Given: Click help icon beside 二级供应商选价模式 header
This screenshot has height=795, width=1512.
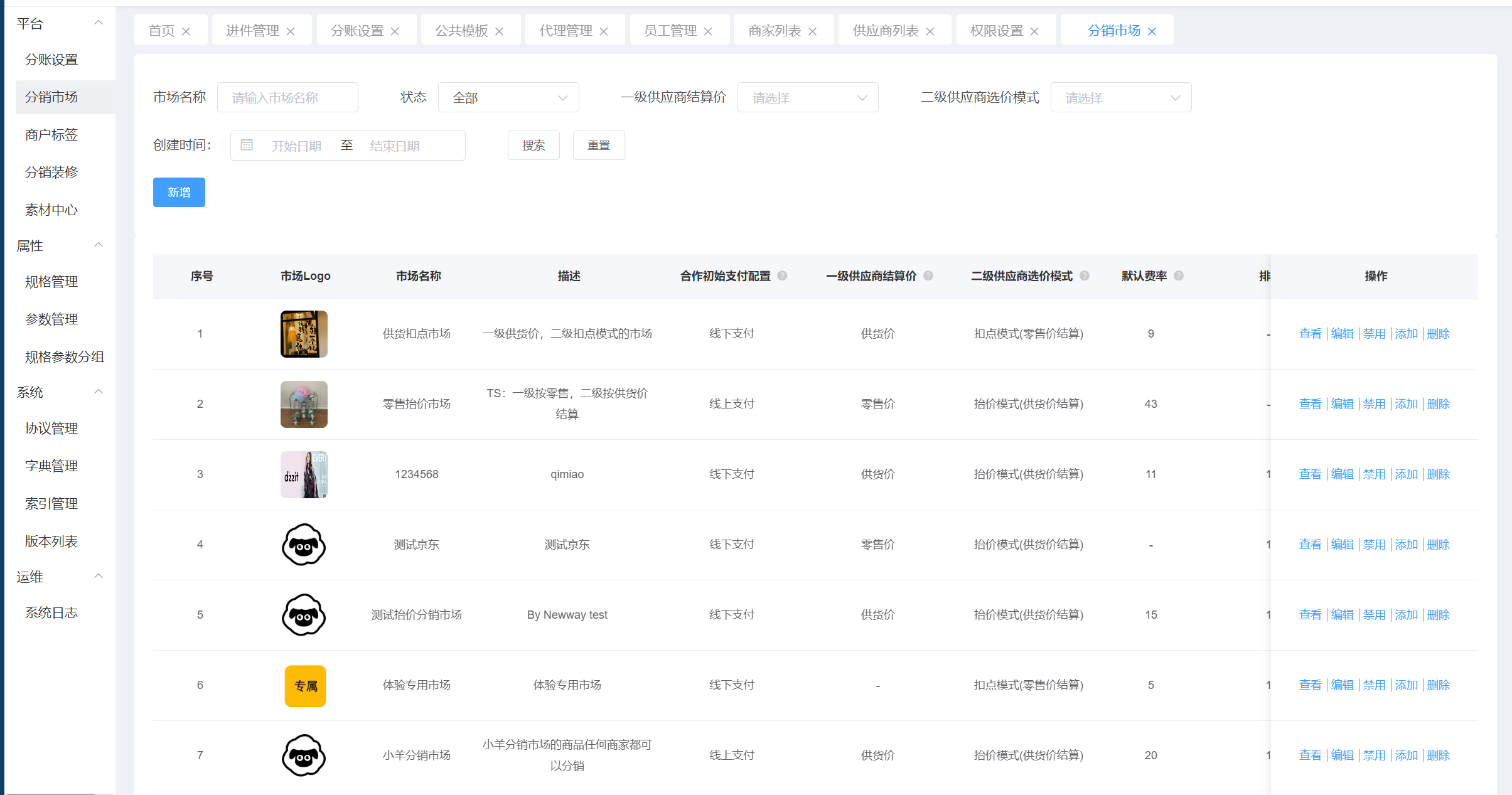Looking at the screenshot, I should pyautogui.click(x=1085, y=275).
